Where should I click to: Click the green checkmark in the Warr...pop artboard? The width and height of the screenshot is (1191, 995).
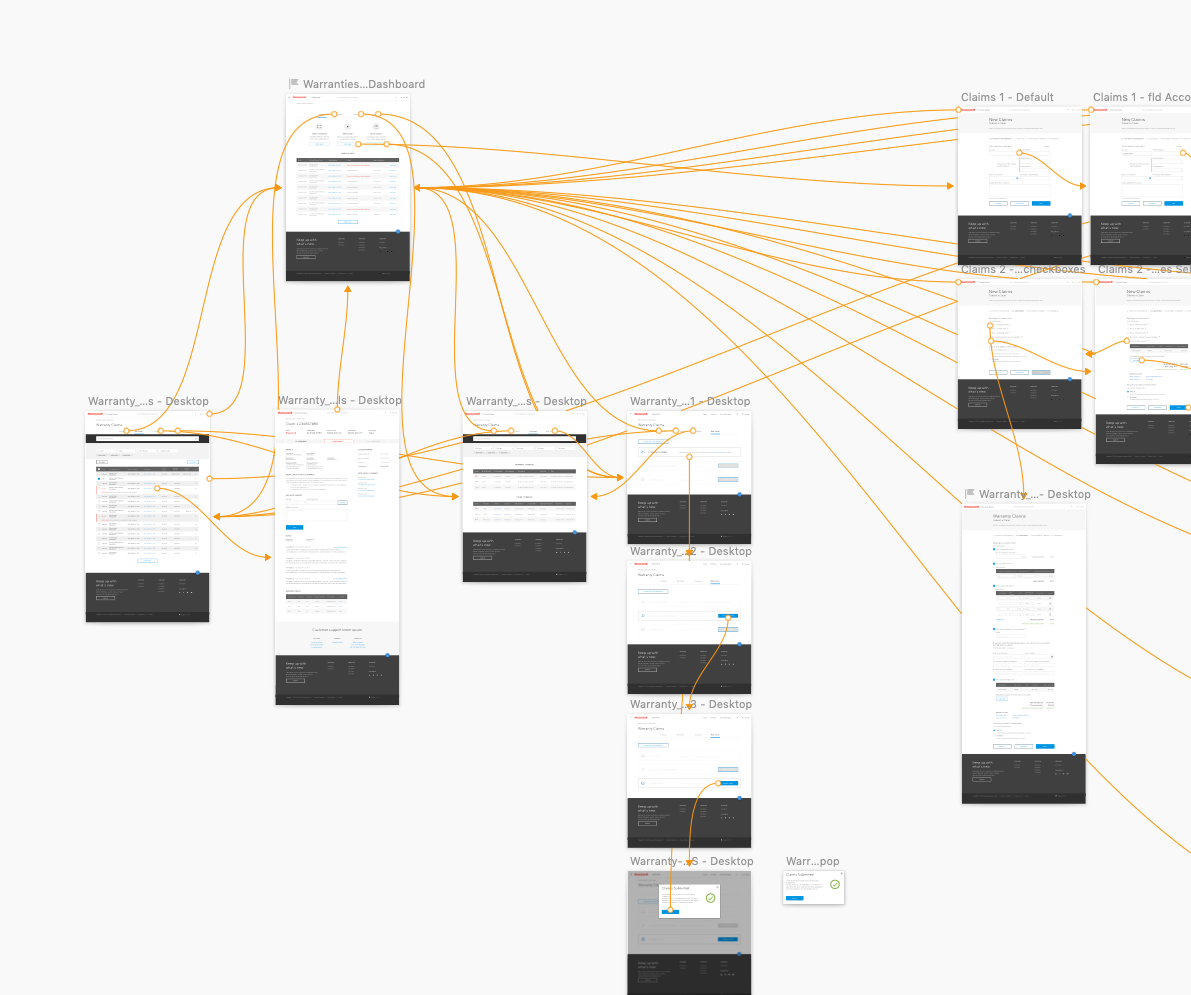835,884
